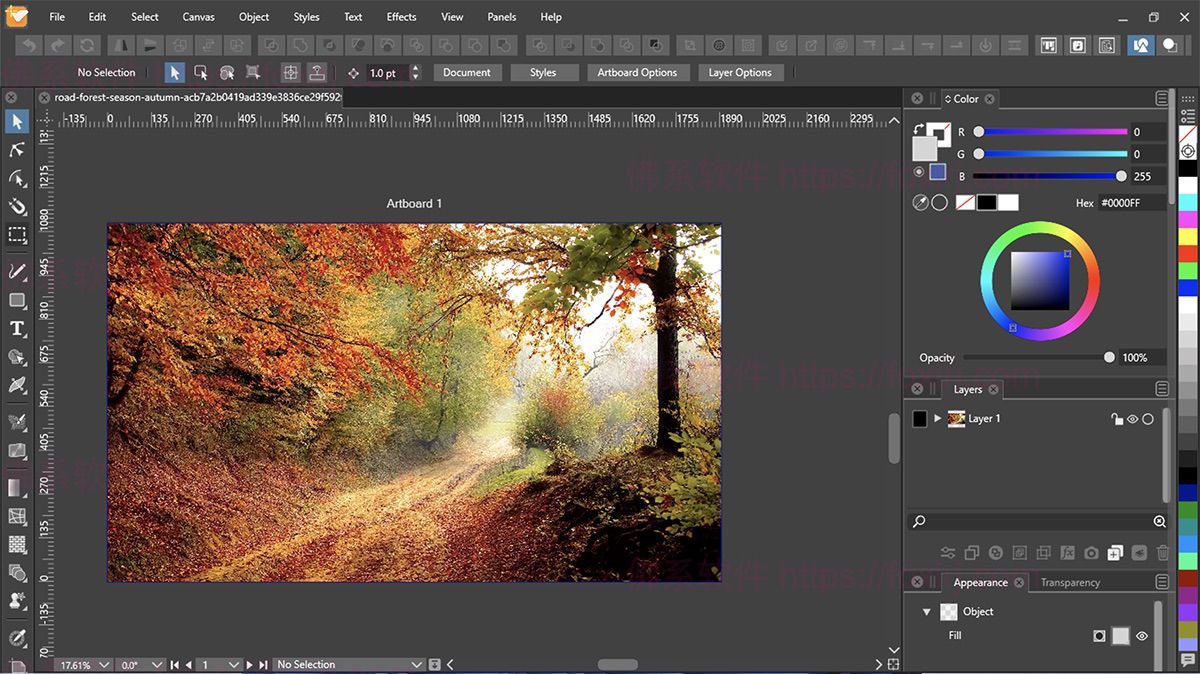Hide Layer 1 using the eye icon
This screenshot has width=1200, height=674.
(1132, 419)
